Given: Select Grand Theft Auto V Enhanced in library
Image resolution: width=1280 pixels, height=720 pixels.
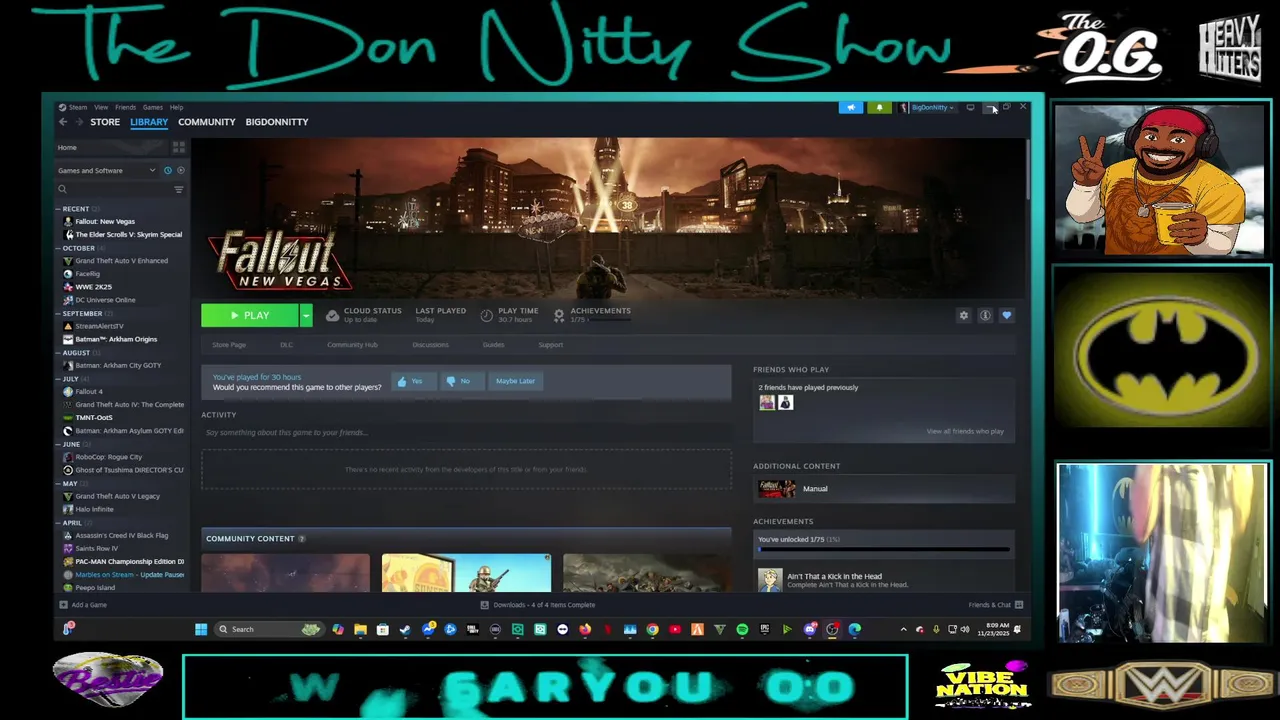Looking at the screenshot, I should (121, 261).
